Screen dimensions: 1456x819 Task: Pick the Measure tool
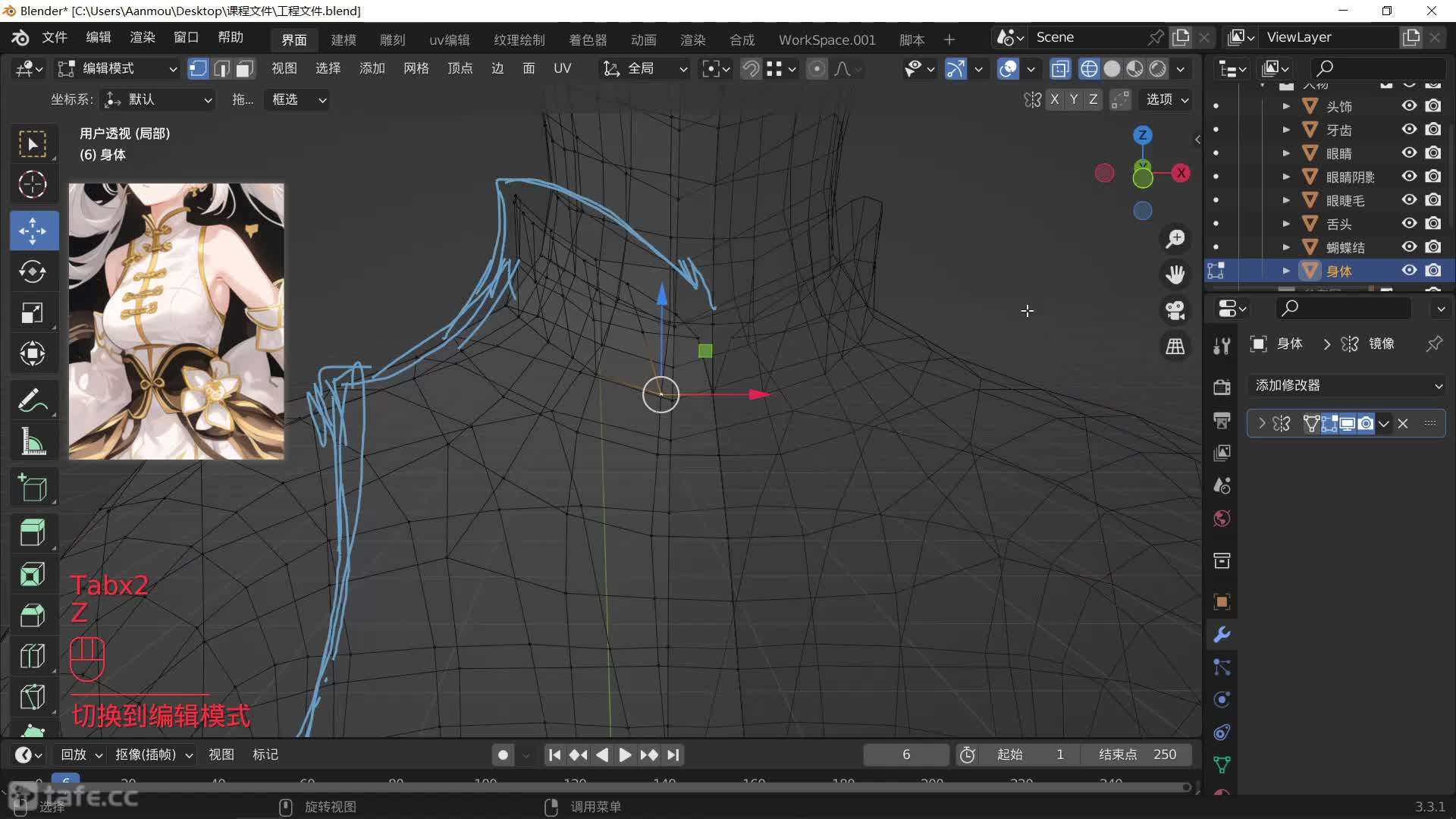(33, 441)
